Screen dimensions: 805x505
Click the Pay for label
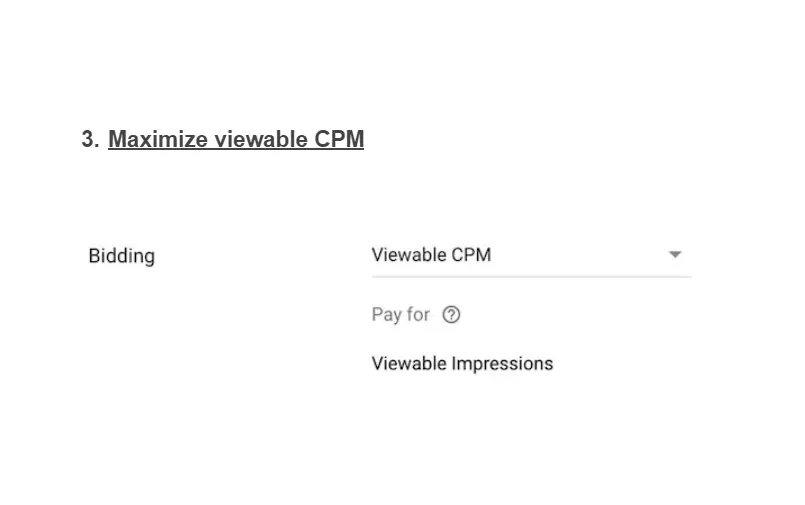[400, 314]
